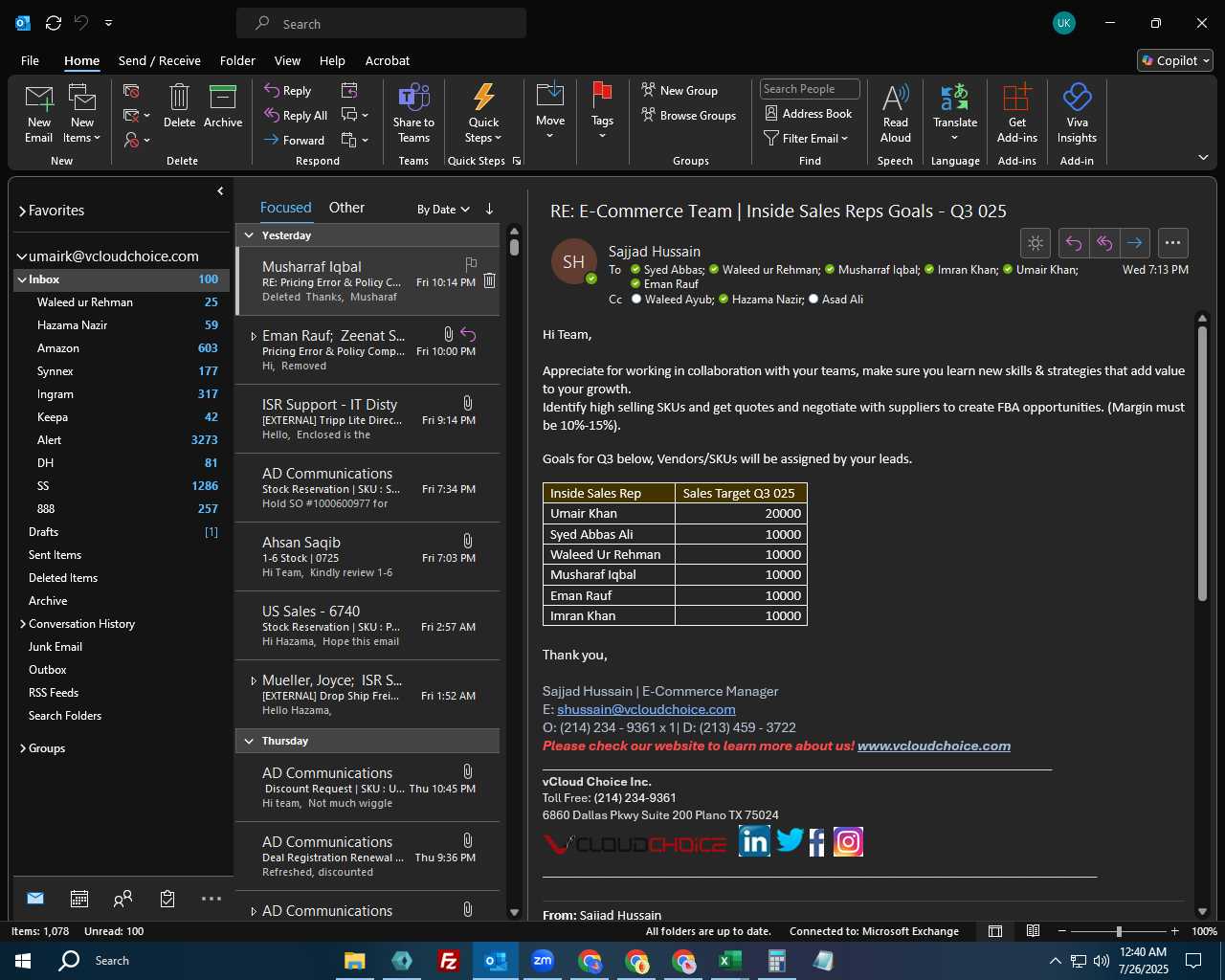Viewport: 1225px width, 980px height.
Task: Click the sun brightness icon in message header
Action: tap(1036, 243)
